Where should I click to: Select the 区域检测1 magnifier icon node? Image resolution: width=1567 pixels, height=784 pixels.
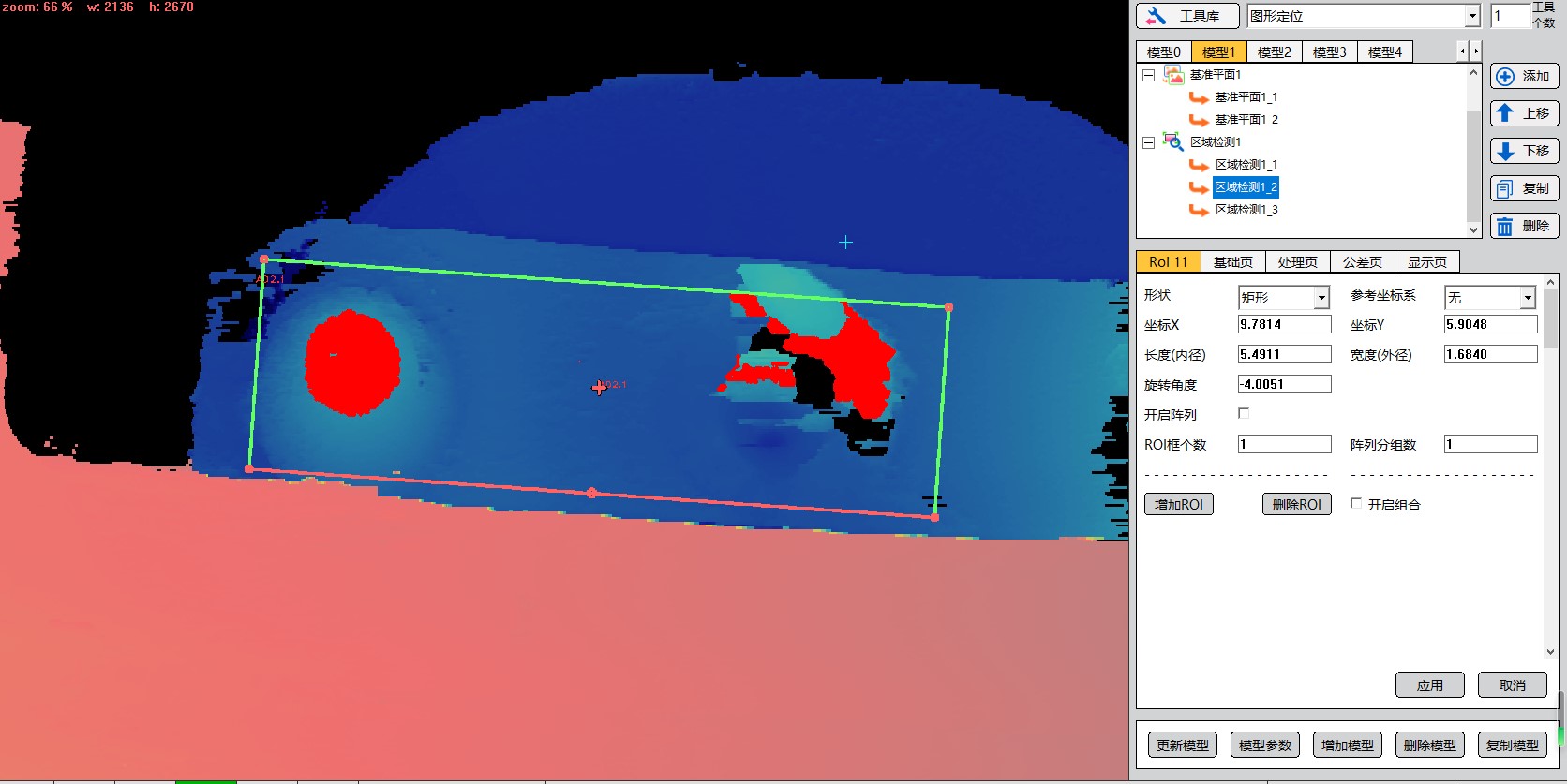1172,141
